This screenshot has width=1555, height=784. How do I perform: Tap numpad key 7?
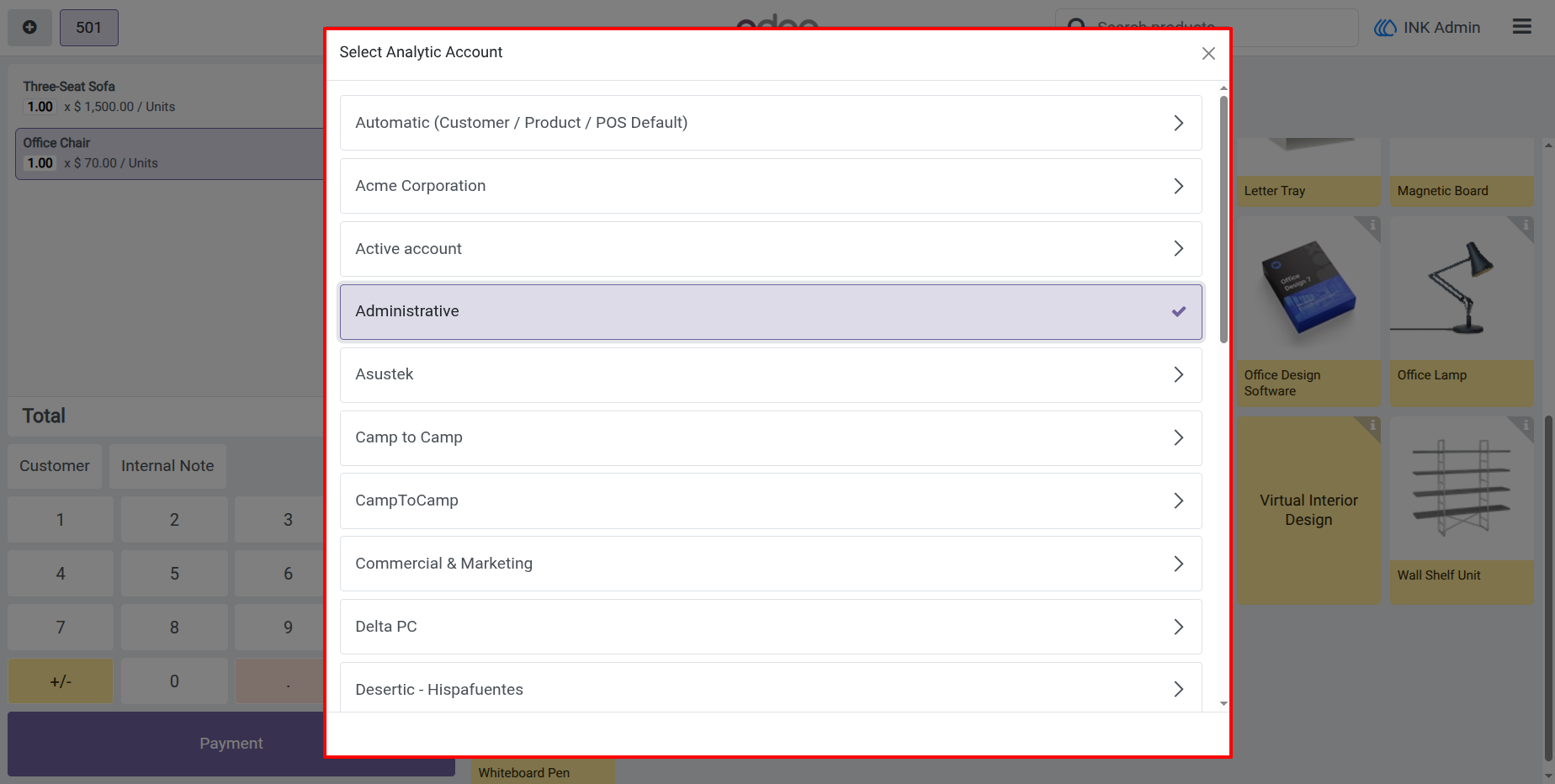61,628
